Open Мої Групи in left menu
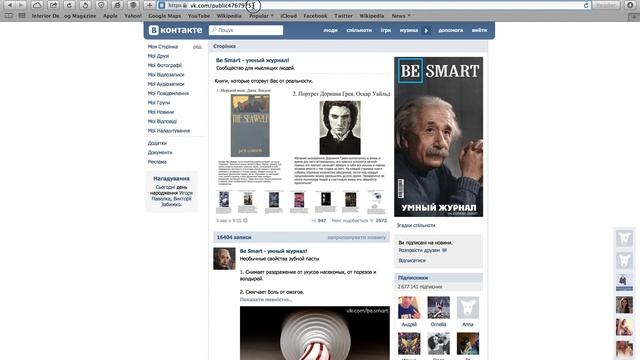The image size is (640, 360). click(159, 103)
